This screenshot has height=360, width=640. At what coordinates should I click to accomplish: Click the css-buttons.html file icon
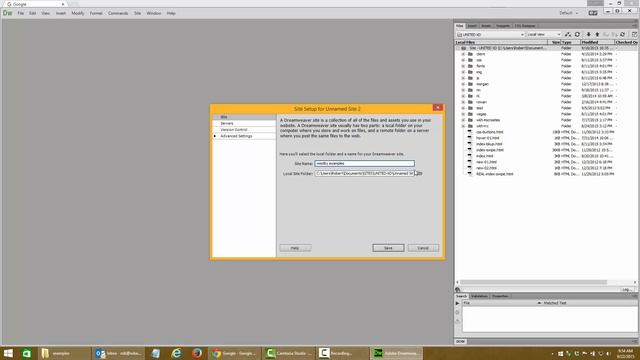pyautogui.click(x=469, y=132)
